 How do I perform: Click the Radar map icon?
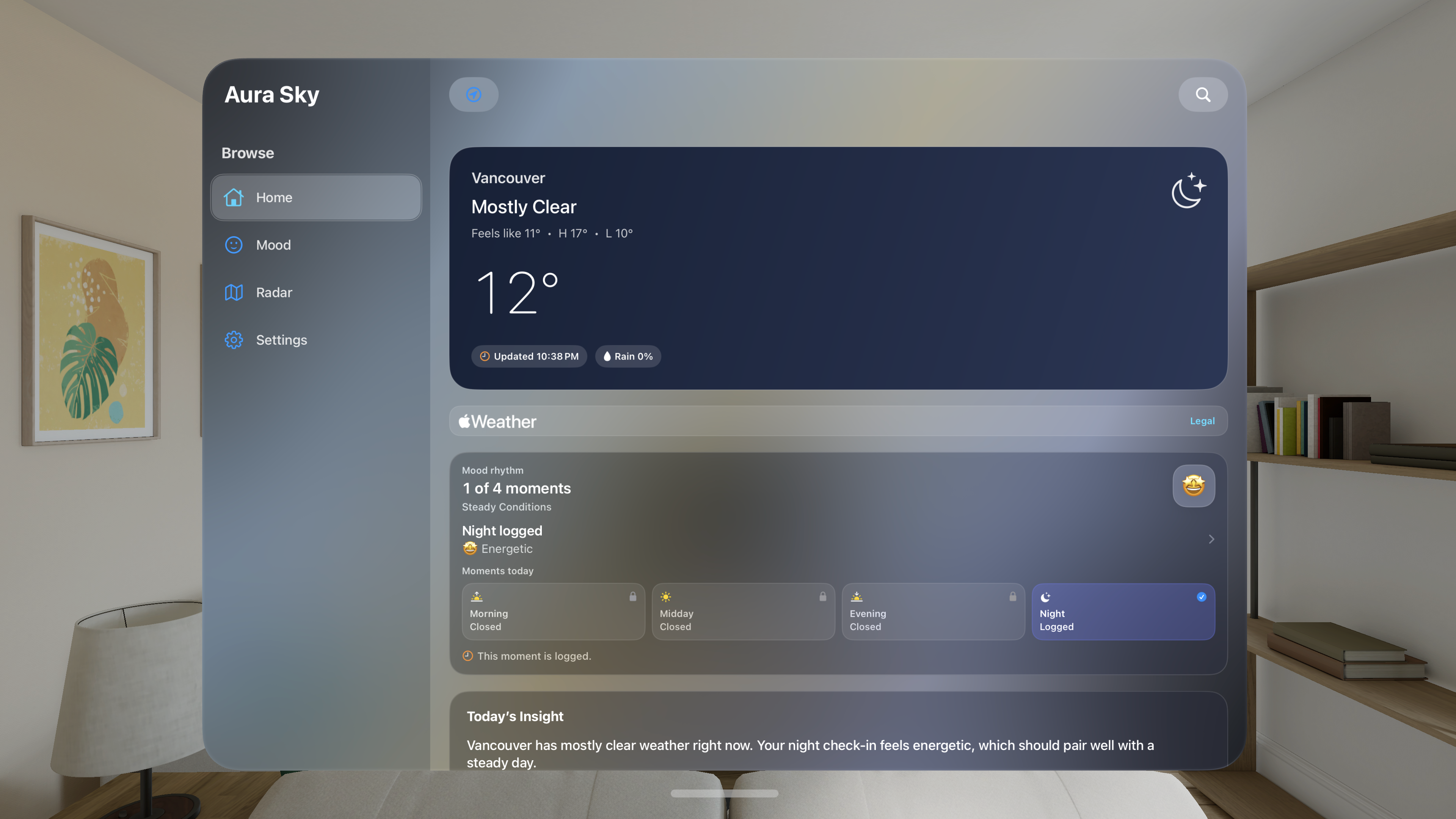(234, 292)
